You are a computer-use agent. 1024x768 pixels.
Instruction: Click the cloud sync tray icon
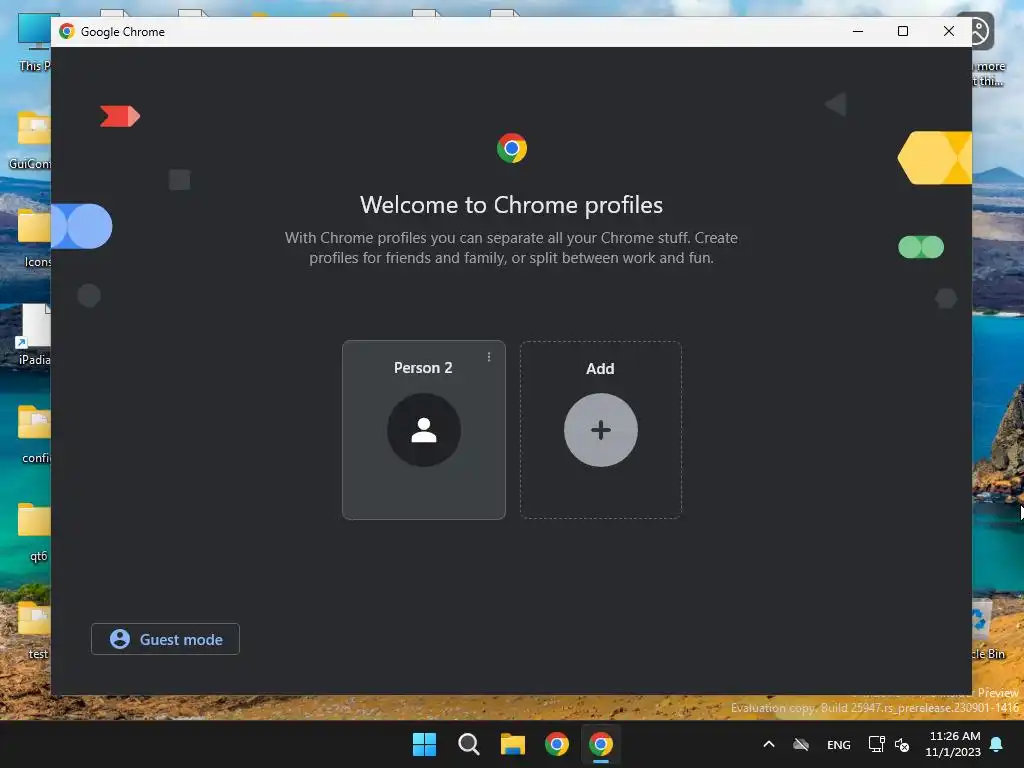[801, 744]
